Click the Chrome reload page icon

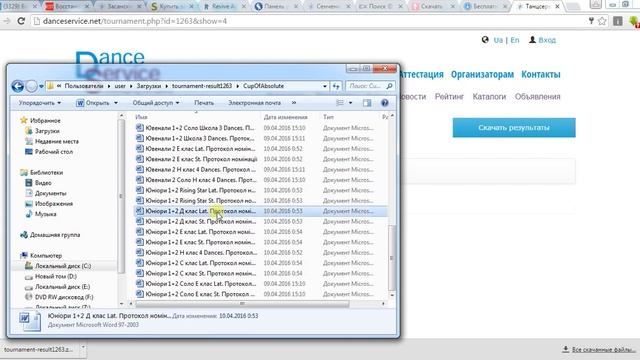(x=21, y=21)
